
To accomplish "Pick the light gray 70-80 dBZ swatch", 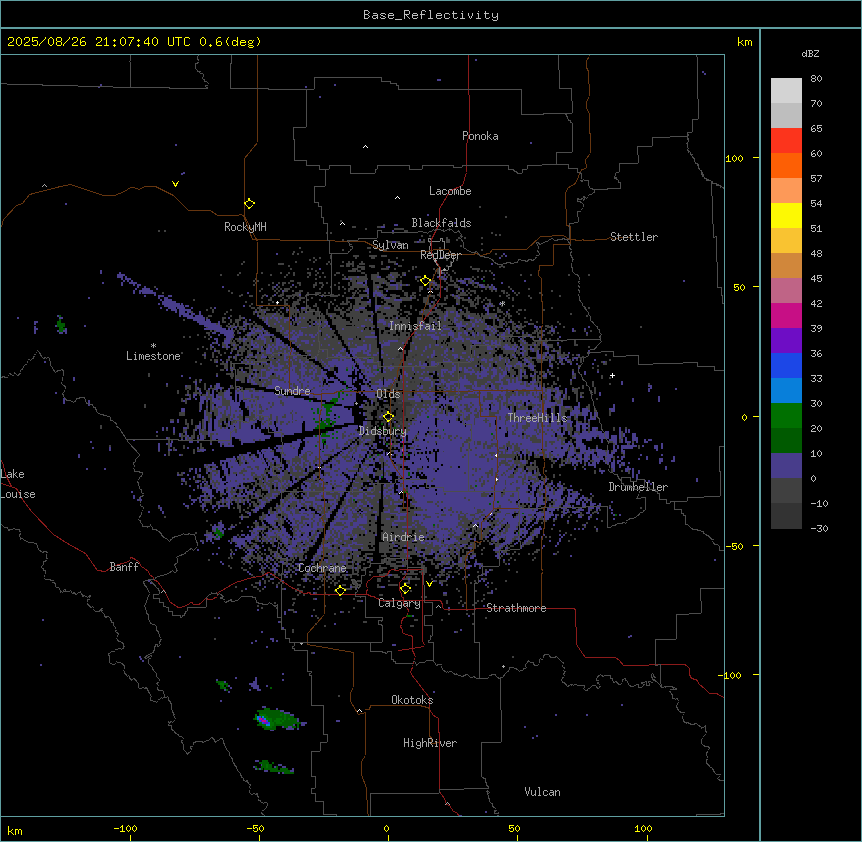I will click(786, 91).
